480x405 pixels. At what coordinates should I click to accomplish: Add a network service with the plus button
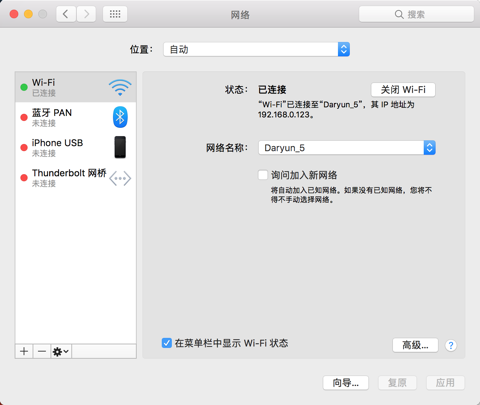click(x=24, y=351)
